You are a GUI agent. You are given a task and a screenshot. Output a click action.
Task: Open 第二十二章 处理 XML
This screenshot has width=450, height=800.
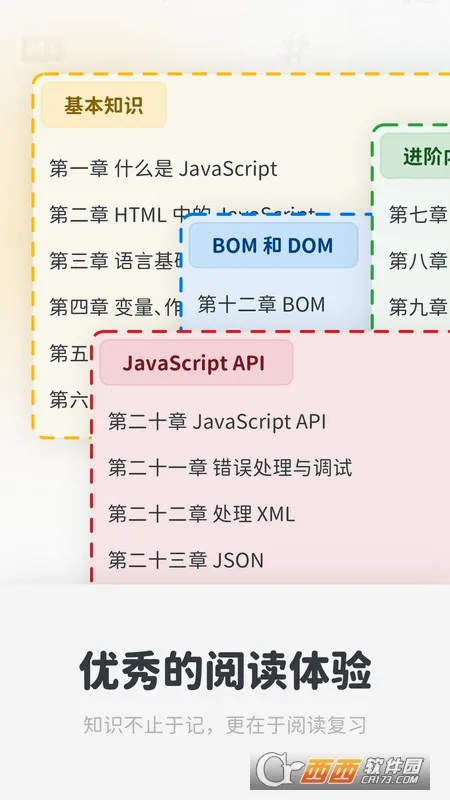[202, 514]
